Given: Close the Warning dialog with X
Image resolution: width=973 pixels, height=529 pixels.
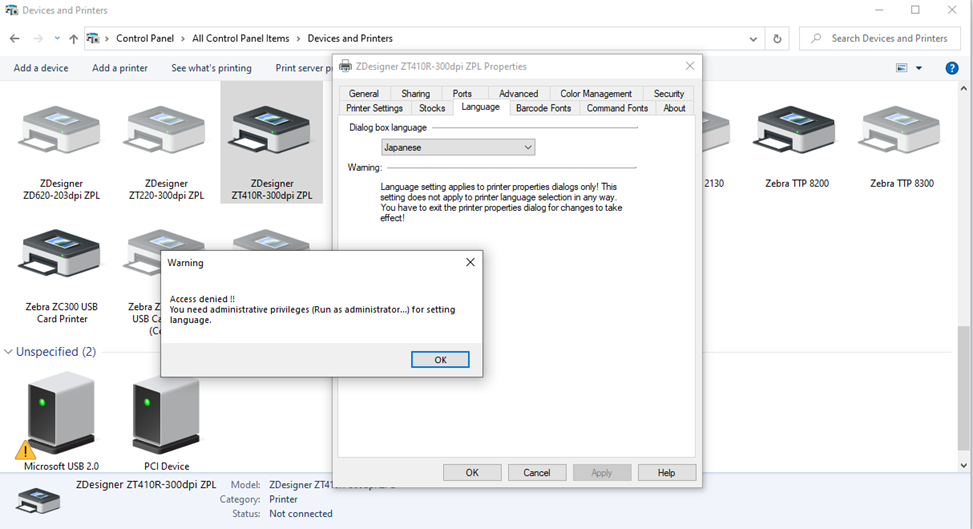Looking at the screenshot, I should 470,262.
